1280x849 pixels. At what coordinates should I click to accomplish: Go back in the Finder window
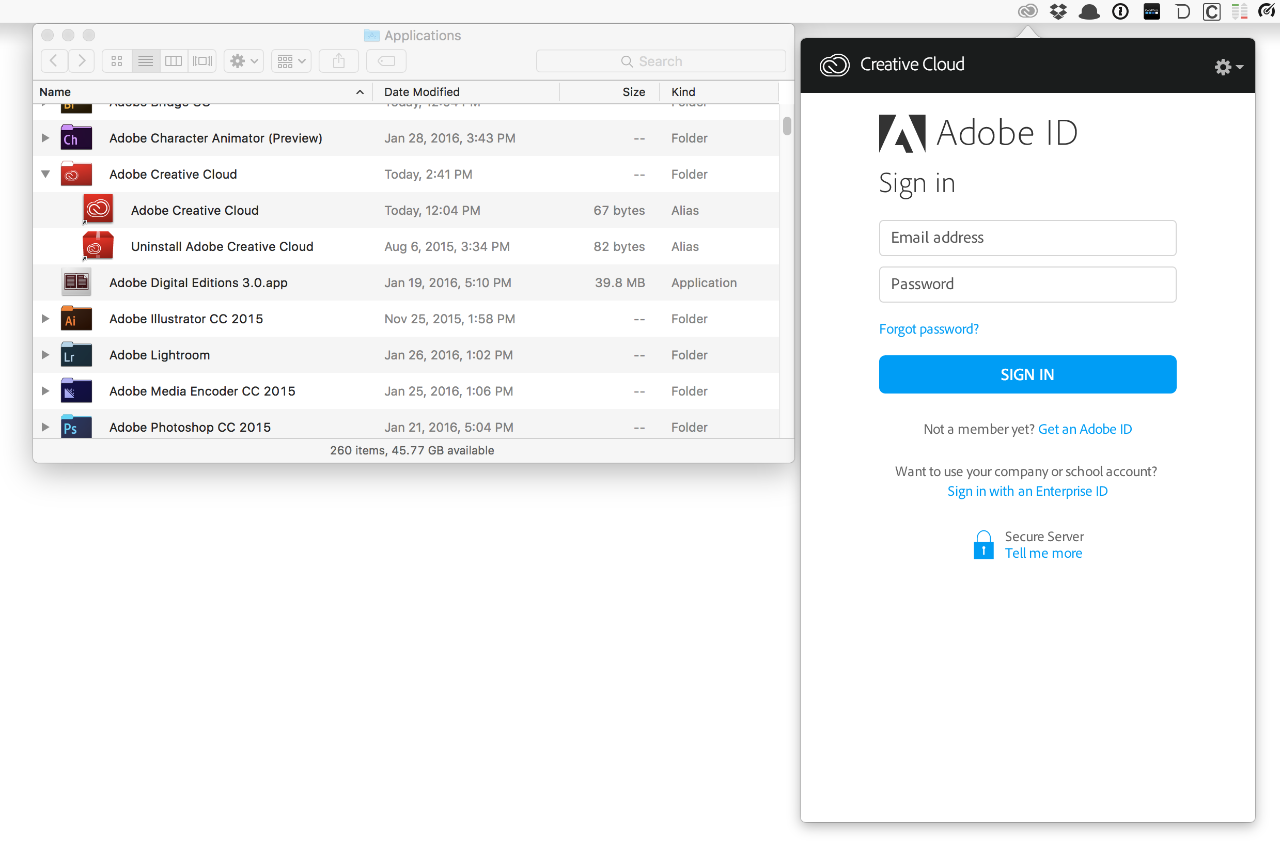54,61
